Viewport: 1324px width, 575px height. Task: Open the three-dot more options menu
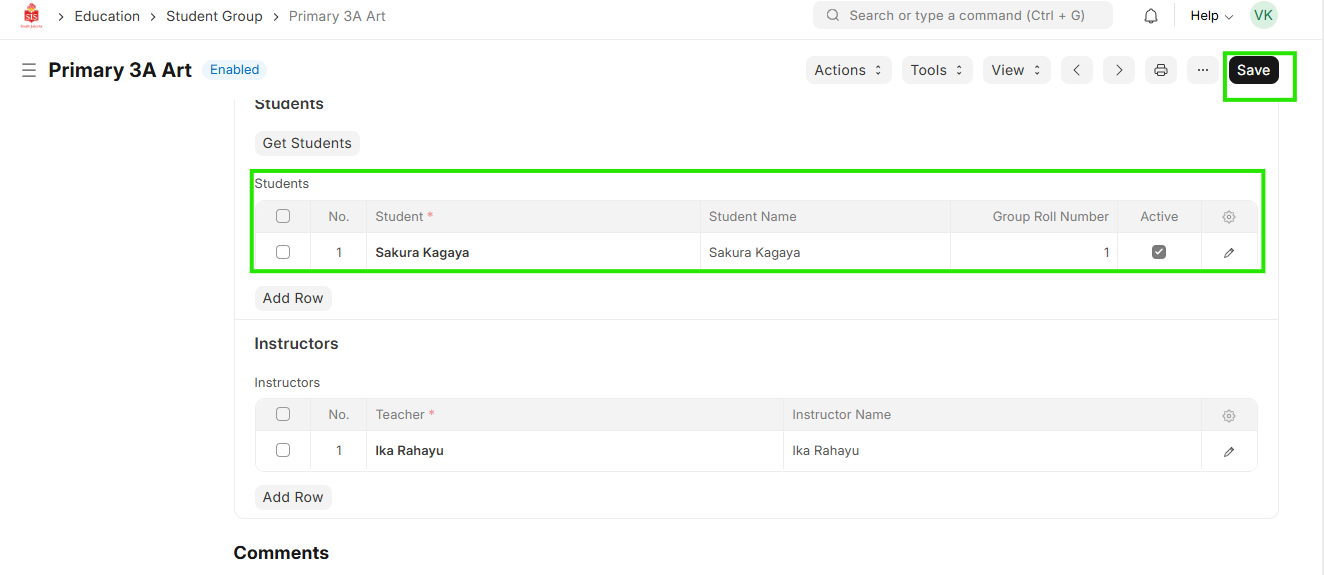click(x=1202, y=70)
